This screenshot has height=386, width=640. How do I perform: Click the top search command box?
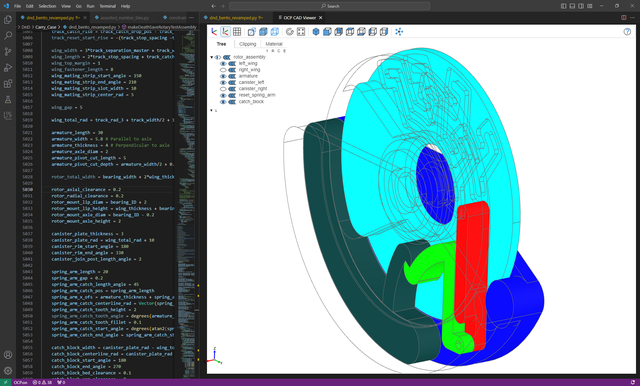(329, 6)
